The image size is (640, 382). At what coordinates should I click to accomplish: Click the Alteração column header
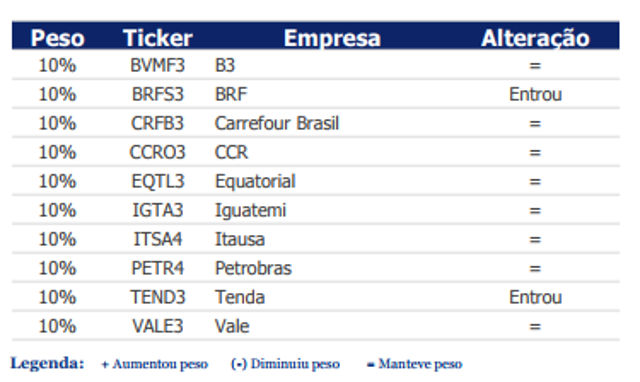535,38
